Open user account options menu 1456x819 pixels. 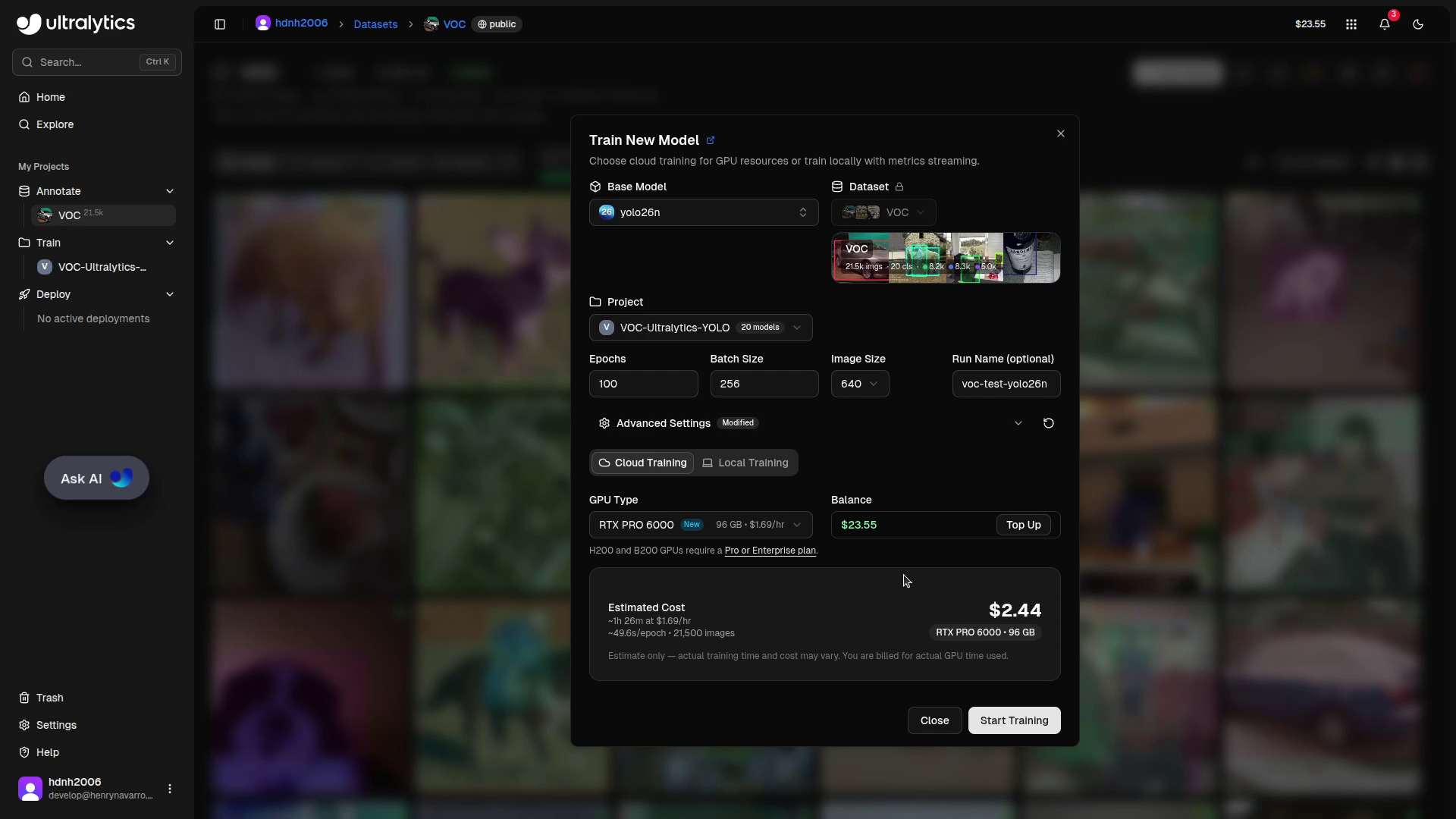pos(170,789)
